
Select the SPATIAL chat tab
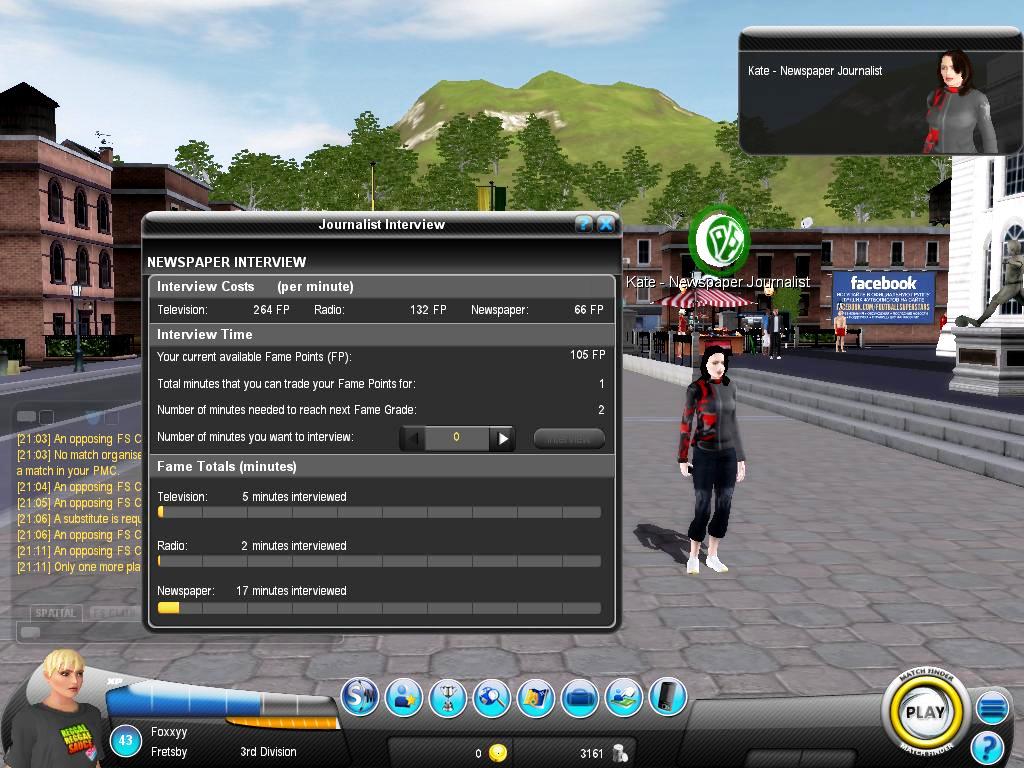tap(55, 613)
